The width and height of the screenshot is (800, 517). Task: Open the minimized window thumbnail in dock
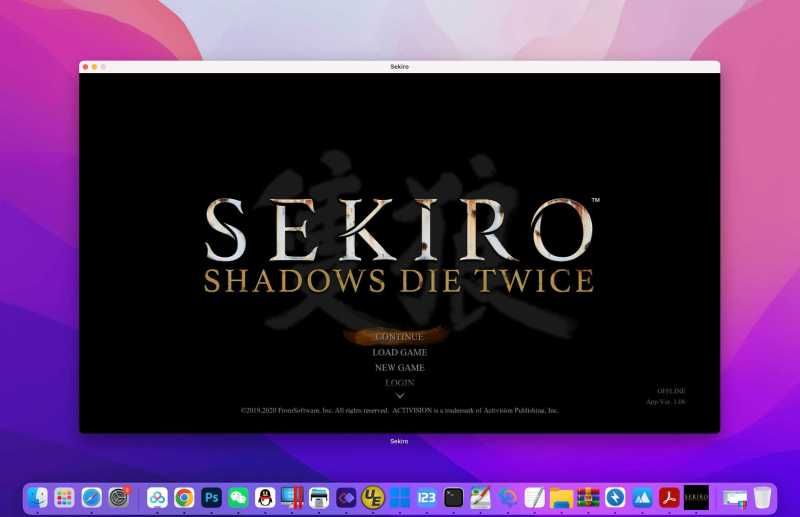735,498
